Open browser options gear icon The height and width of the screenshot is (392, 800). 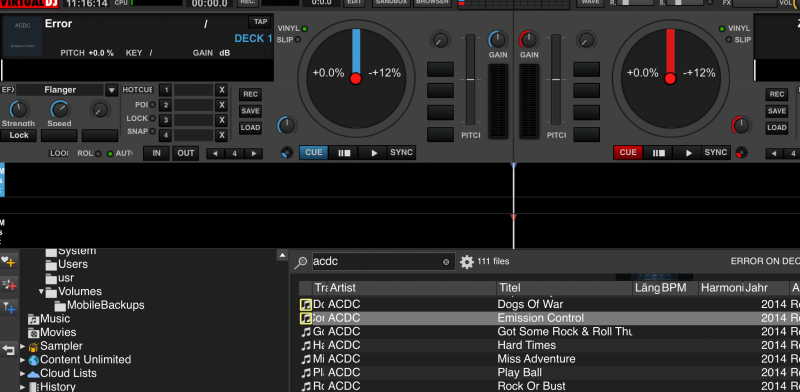click(x=467, y=262)
